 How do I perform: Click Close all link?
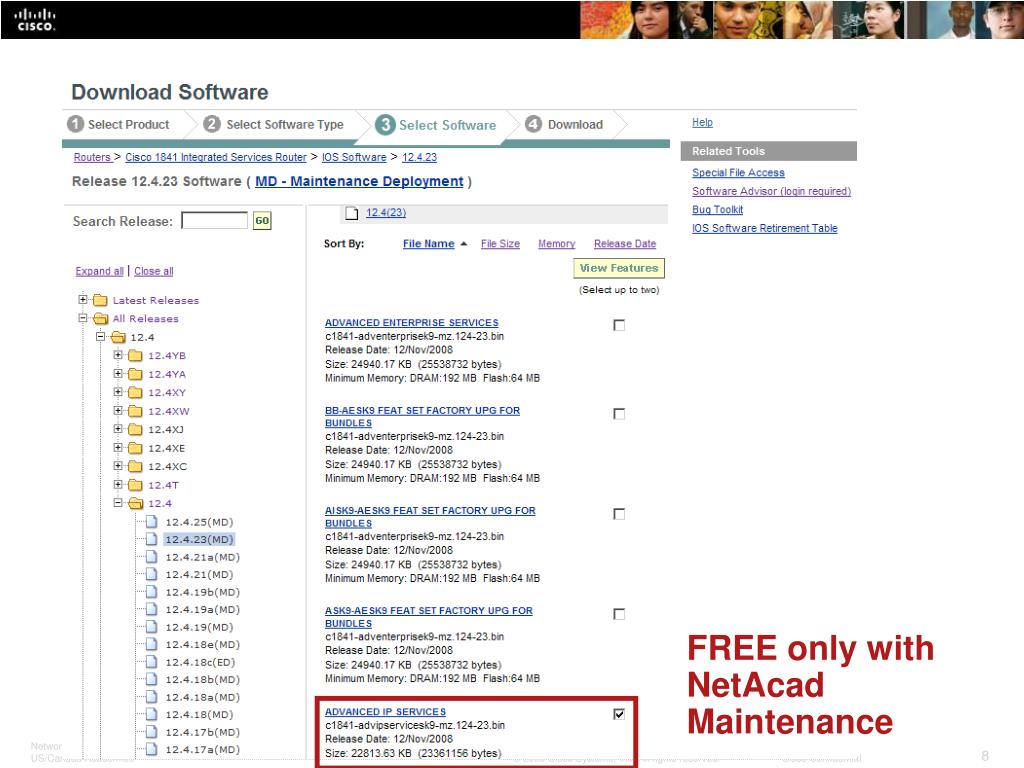(153, 271)
